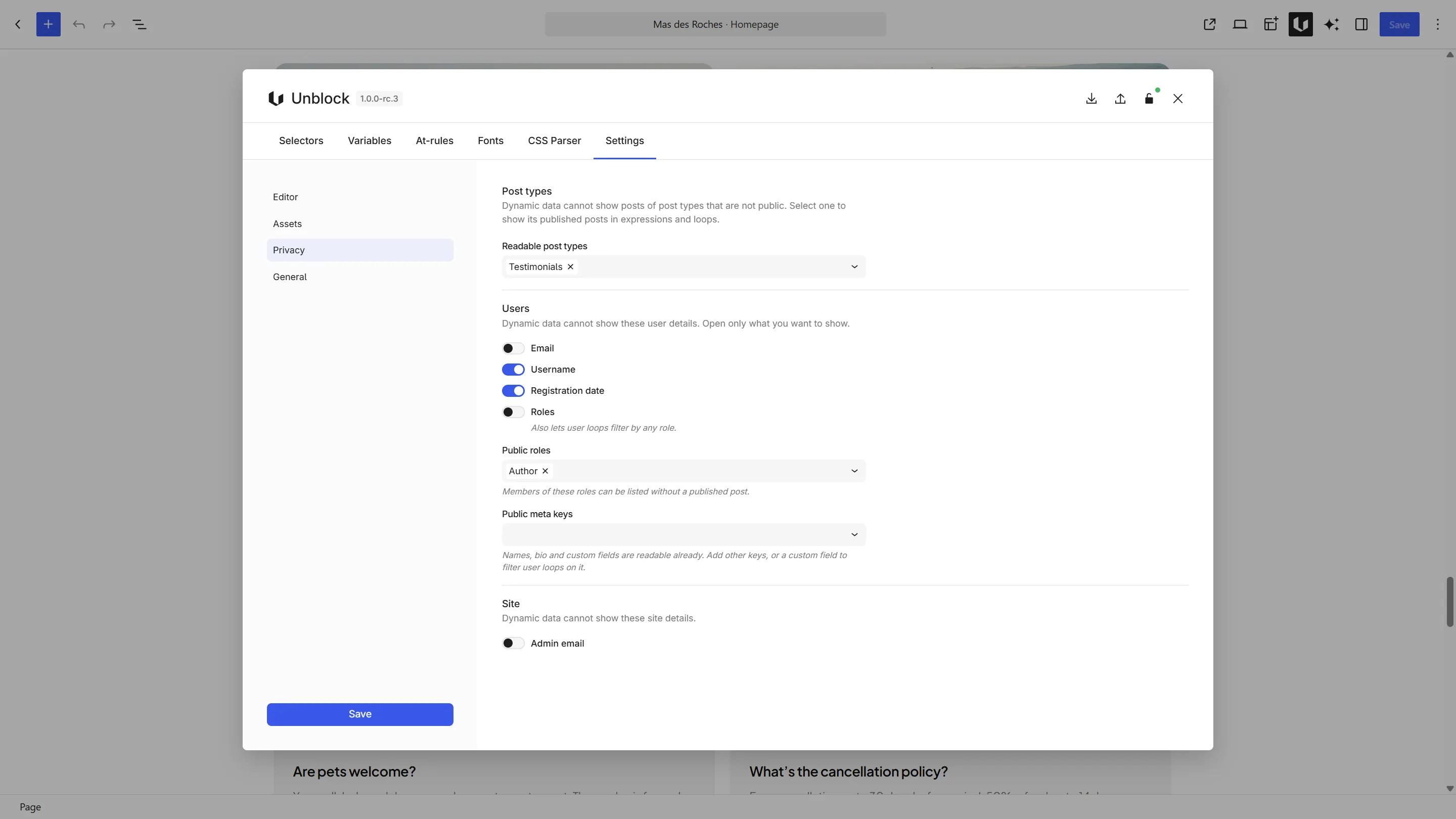The height and width of the screenshot is (819, 1456).
Task: Disable the Registration date toggle
Action: (513, 391)
